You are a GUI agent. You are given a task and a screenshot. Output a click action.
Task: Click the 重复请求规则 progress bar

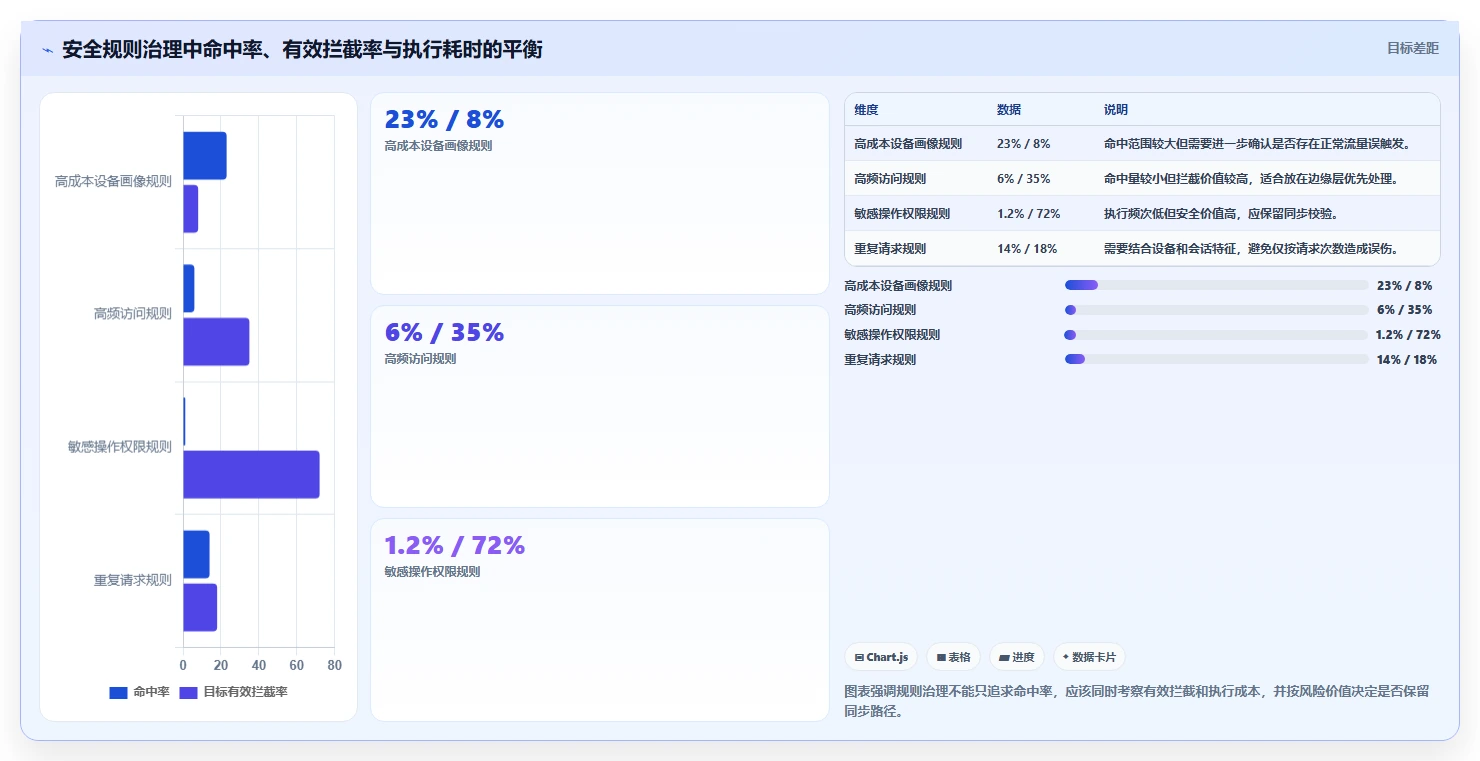tap(1216, 359)
